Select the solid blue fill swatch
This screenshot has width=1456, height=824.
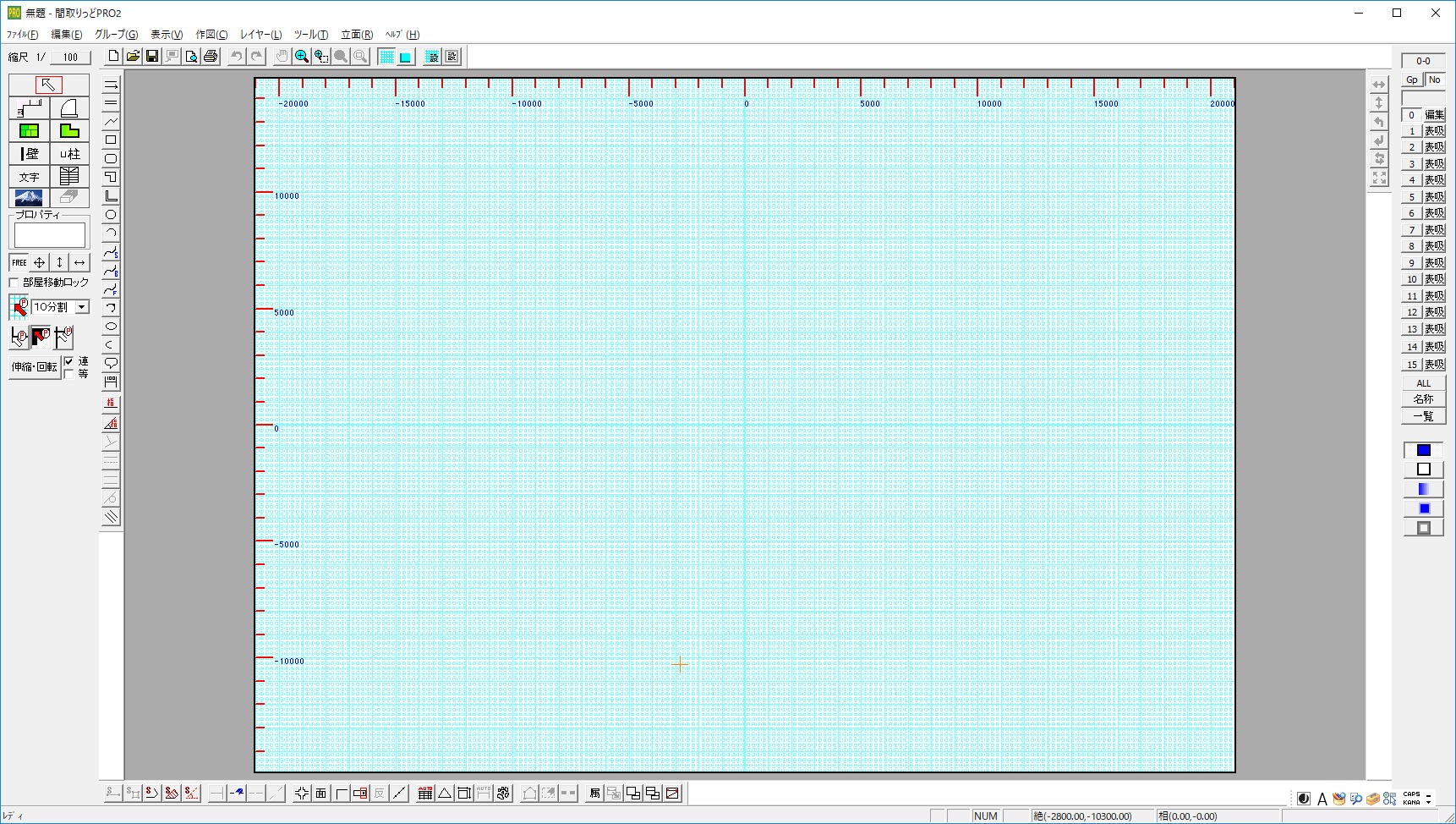pos(1424,450)
